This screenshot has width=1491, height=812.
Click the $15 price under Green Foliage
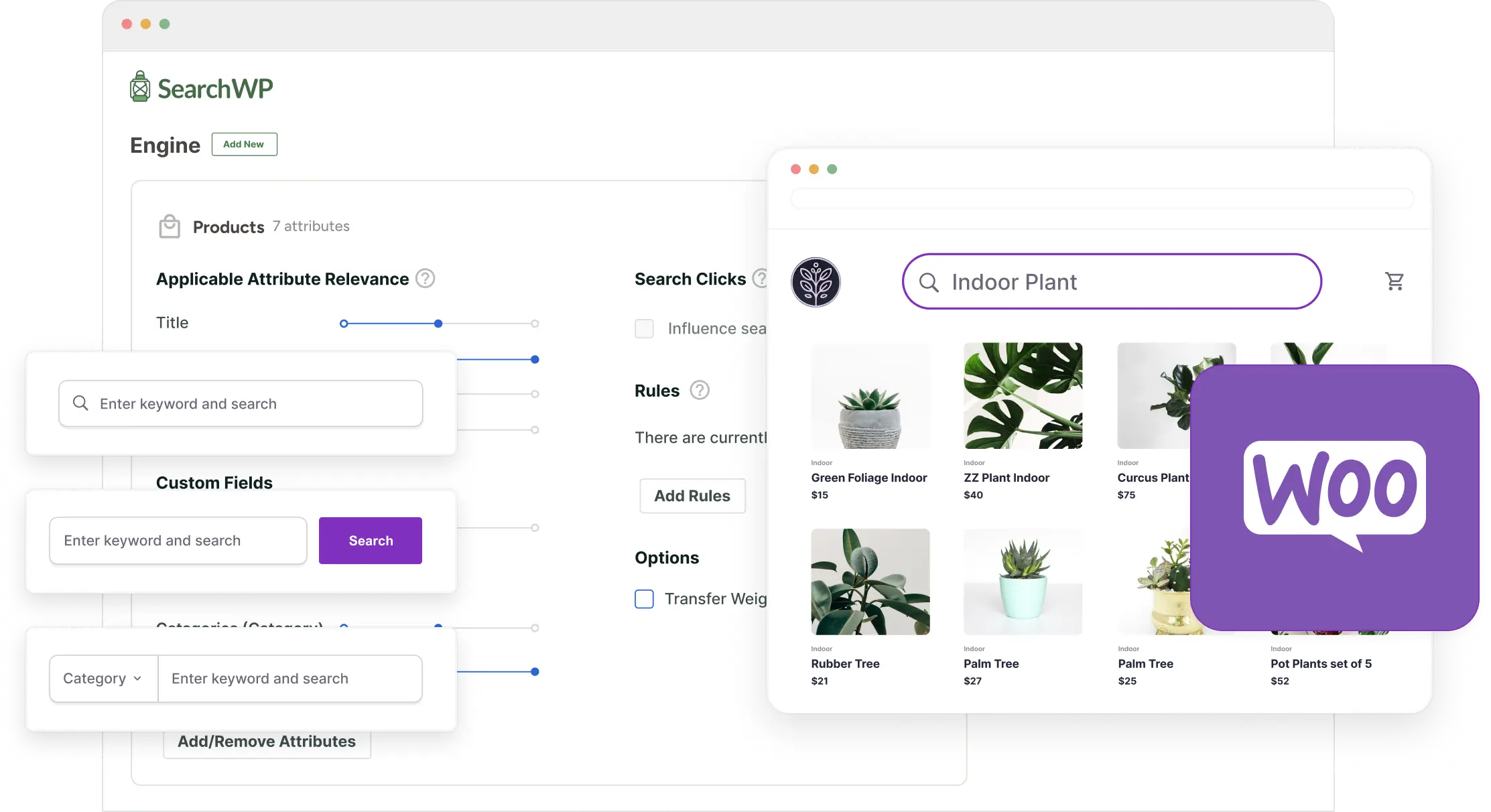click(x=820, y=495)
